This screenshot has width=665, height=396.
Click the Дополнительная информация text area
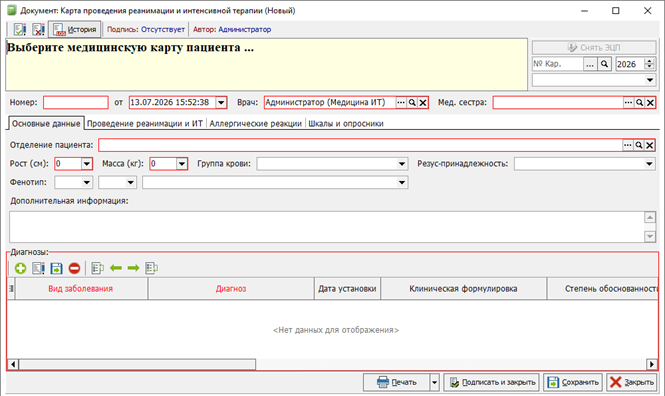pos(327,227)
